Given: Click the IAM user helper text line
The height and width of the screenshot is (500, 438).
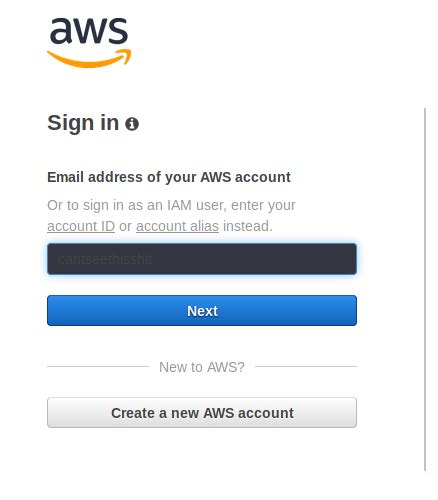Looking at the screenshot, I should 171,206.
